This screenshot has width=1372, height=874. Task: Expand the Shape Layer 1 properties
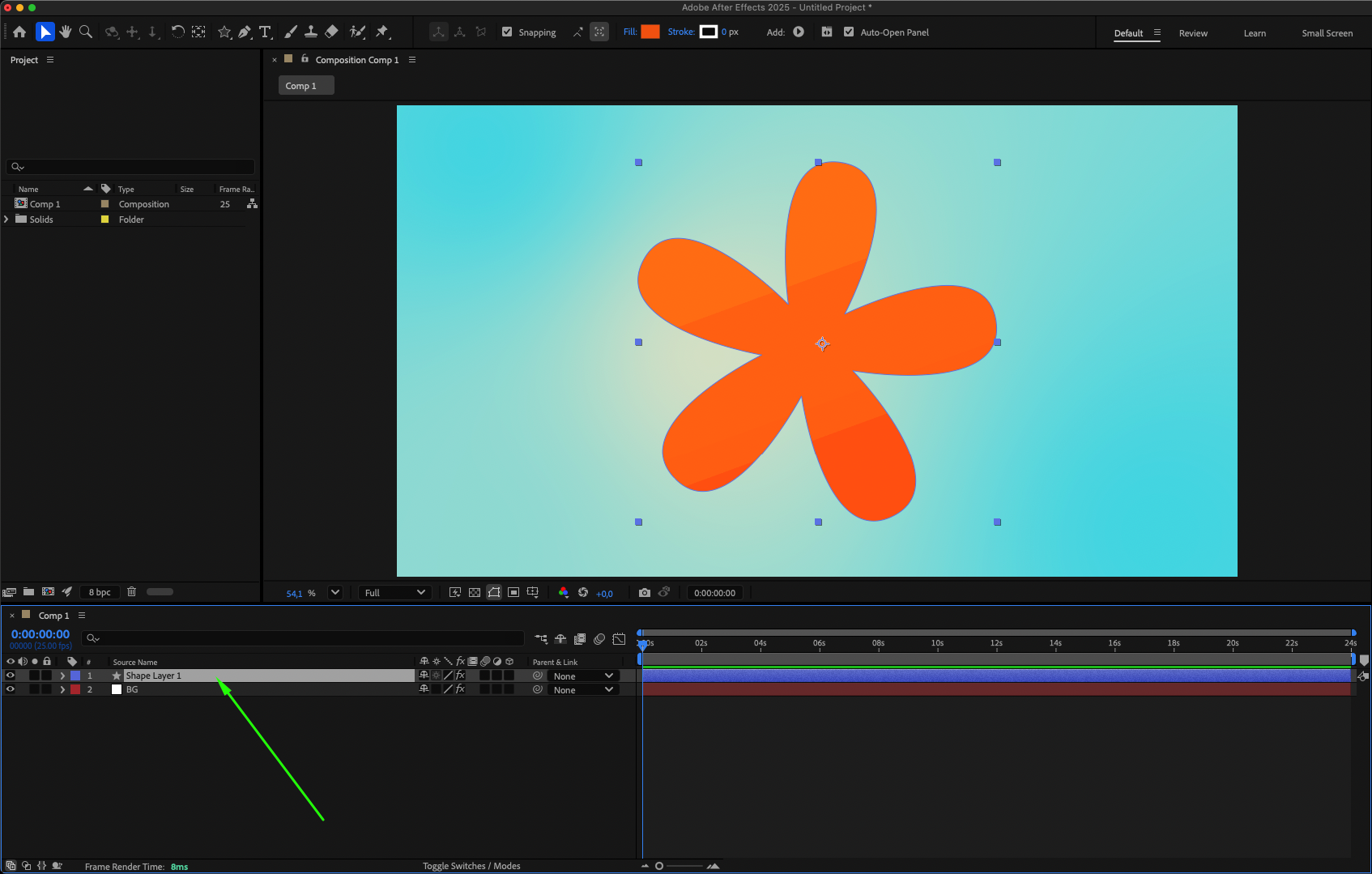point(62,676)
